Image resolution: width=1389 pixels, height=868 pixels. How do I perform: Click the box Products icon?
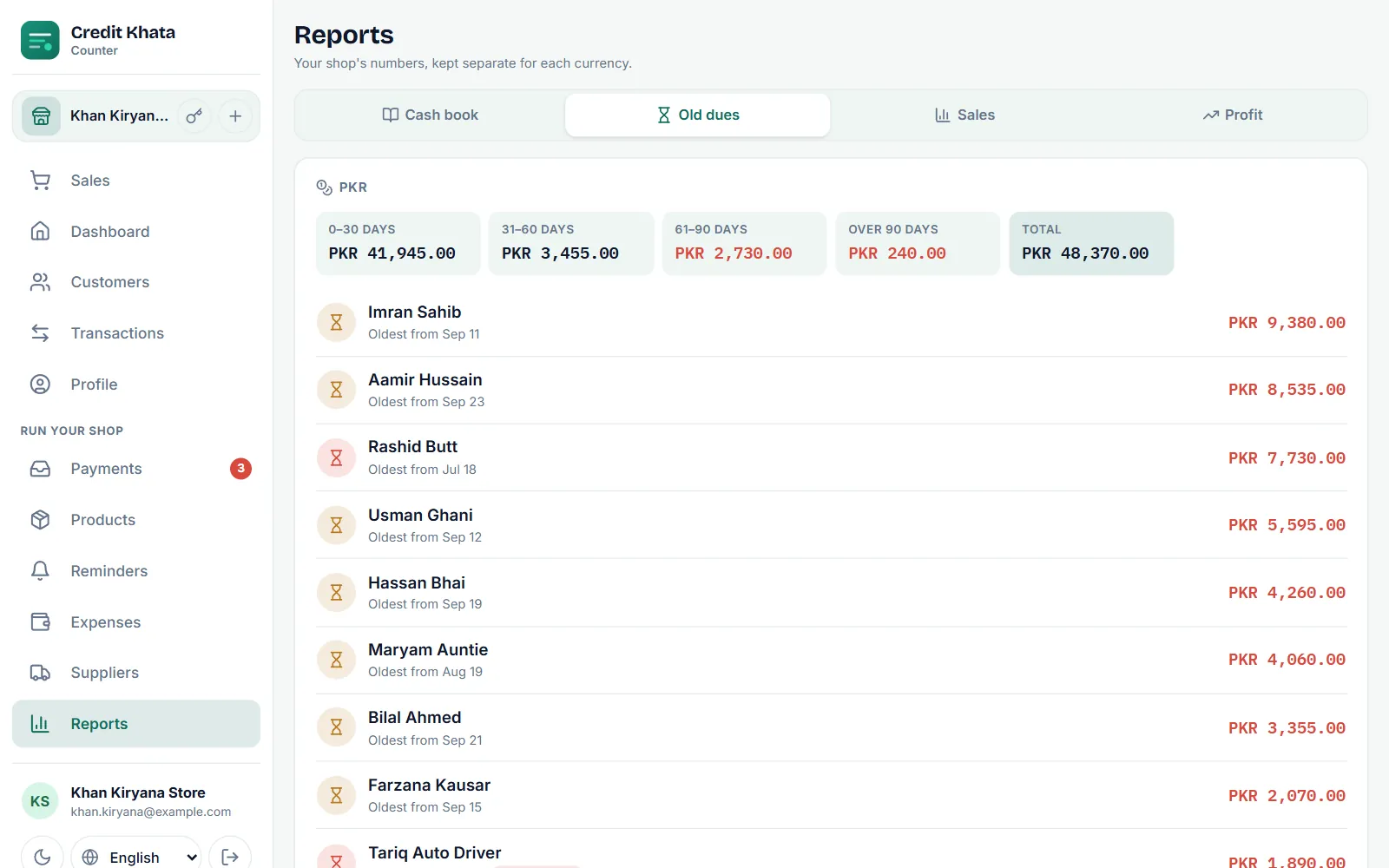tap(40, 520)
